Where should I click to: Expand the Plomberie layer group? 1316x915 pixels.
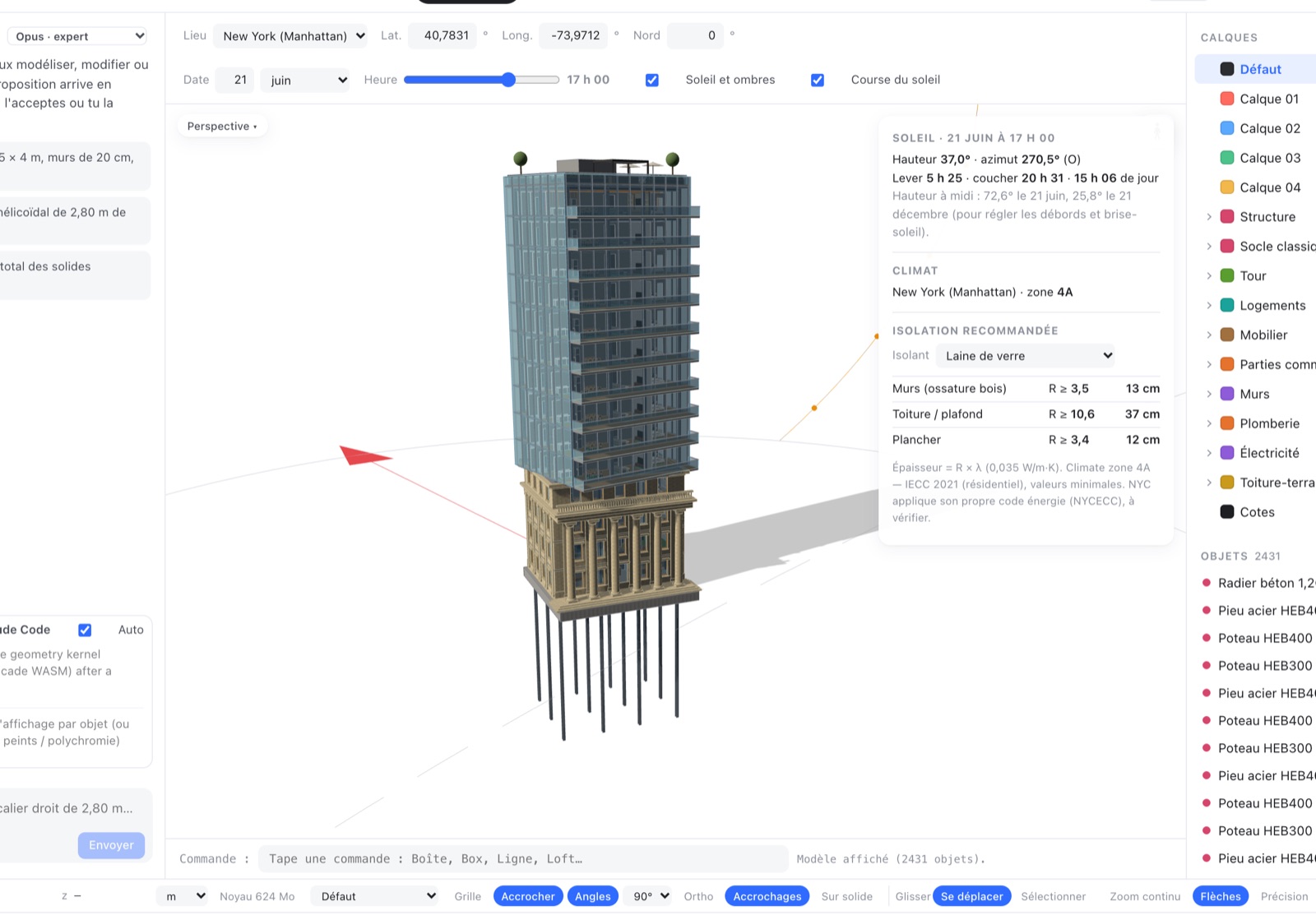(1209, 423)
